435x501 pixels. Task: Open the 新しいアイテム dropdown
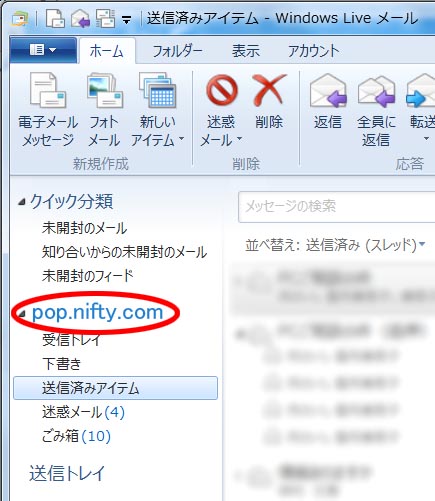tap(157, 110)
